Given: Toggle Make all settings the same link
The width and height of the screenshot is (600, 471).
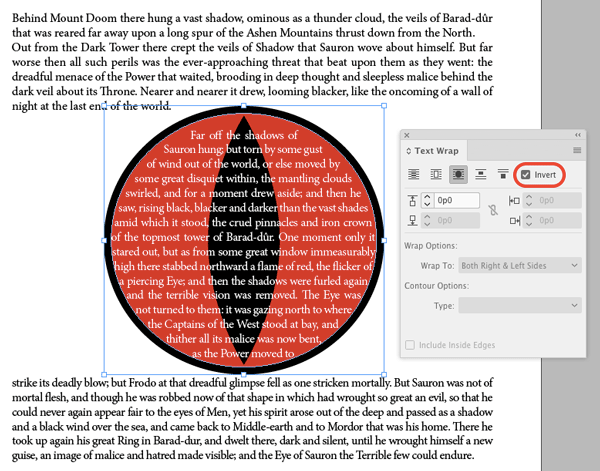Looking at the screenshot, I should click(493, 210).
